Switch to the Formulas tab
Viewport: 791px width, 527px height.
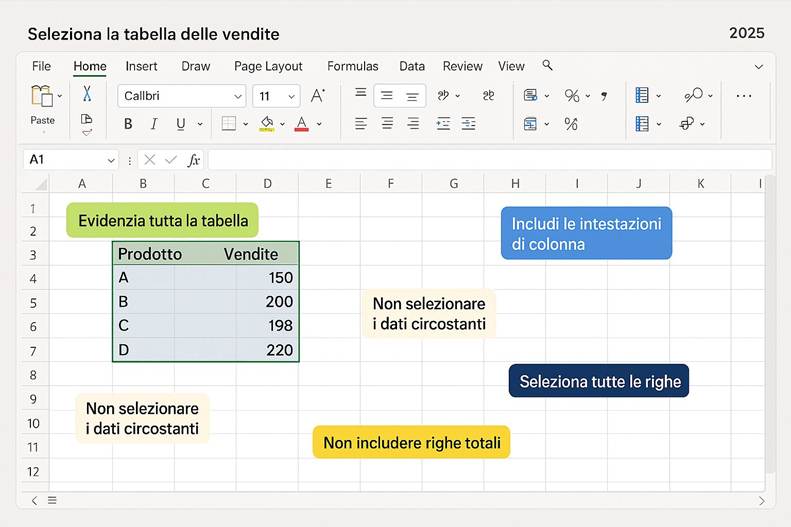coord(353,66)
